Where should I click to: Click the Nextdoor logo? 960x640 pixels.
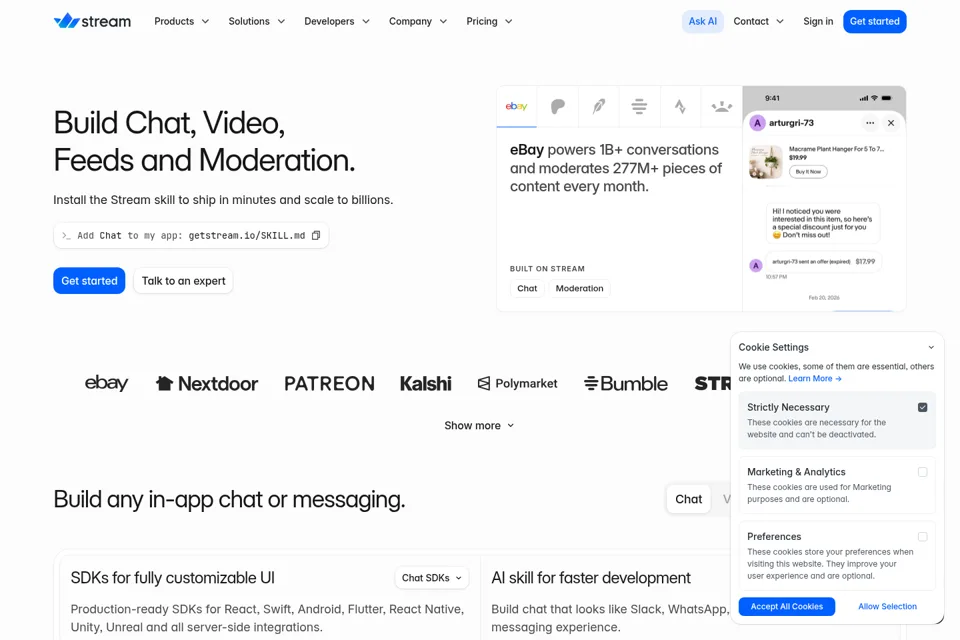click(206, 383)
